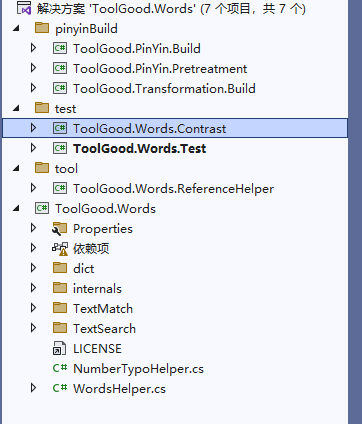Select the LICENSE file name

click(x=97, y=349)
